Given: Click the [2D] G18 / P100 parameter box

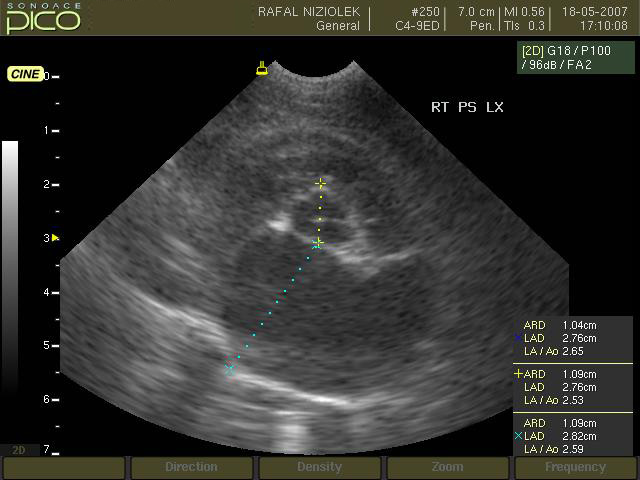Looking at the screenshot, I should click(x=576, y=58).
